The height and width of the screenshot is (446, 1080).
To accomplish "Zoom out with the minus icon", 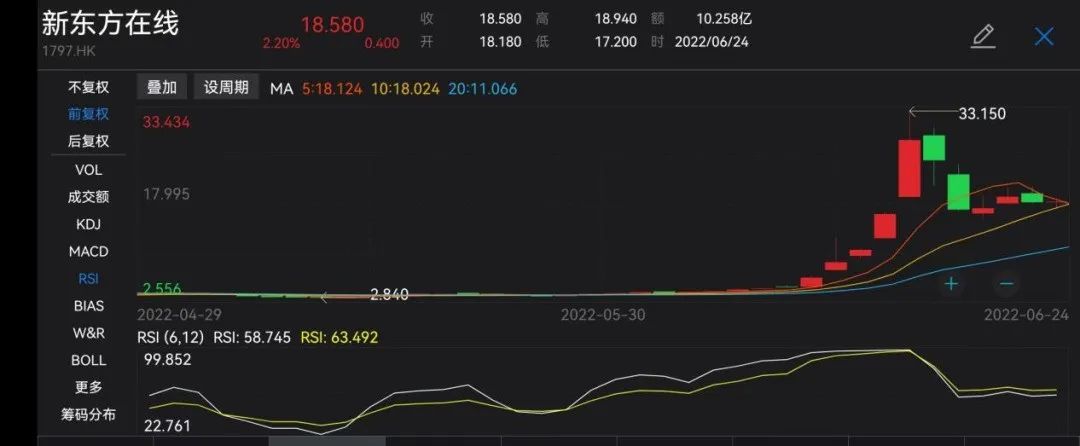I will [x=1006, y=284].
